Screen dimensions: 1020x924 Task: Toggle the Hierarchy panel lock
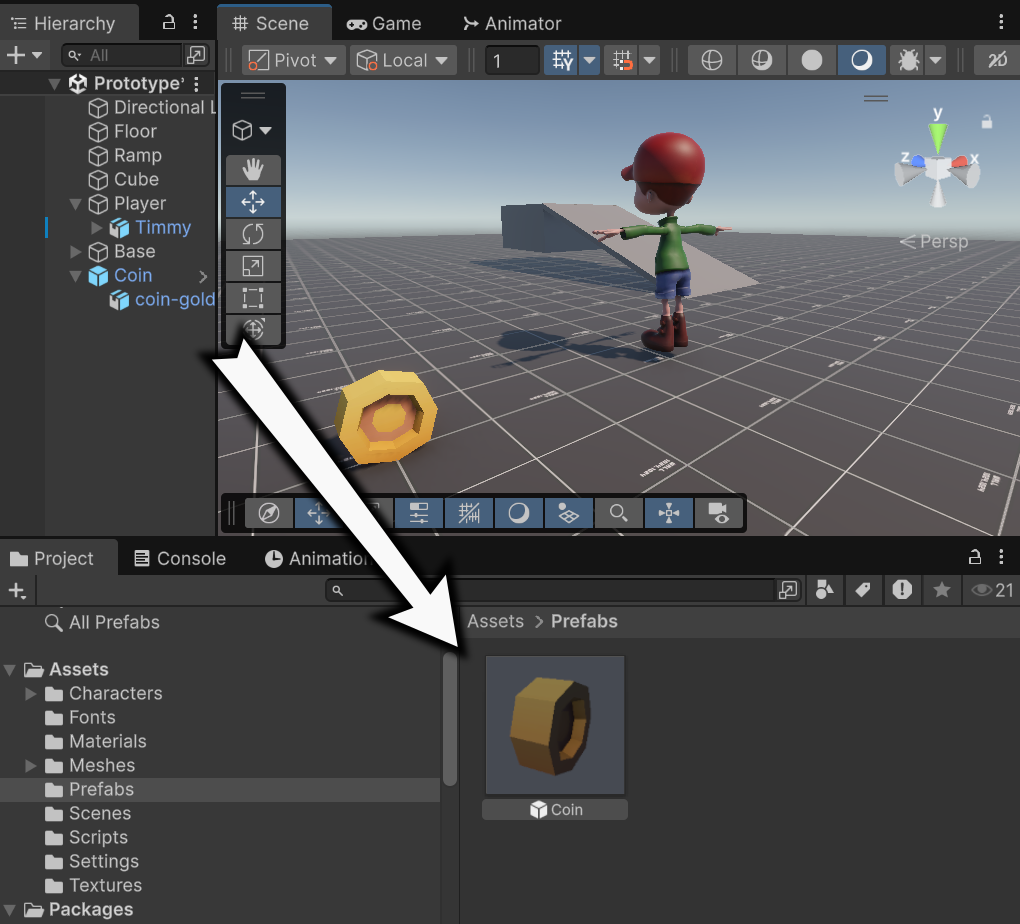point(169,22)
